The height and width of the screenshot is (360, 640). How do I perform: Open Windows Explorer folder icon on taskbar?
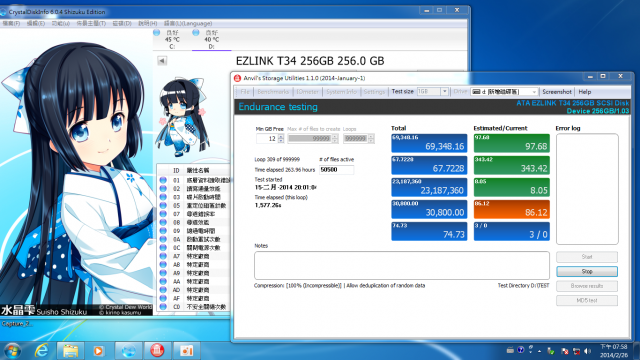70,350
